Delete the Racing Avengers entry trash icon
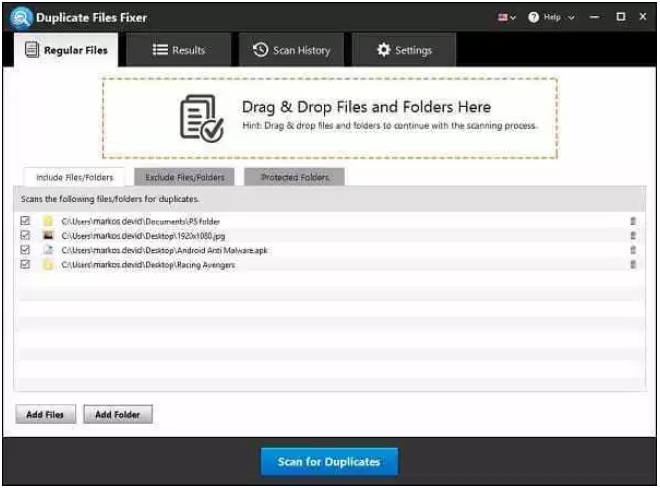Viewport: 660px width, 488px height. 633,264
